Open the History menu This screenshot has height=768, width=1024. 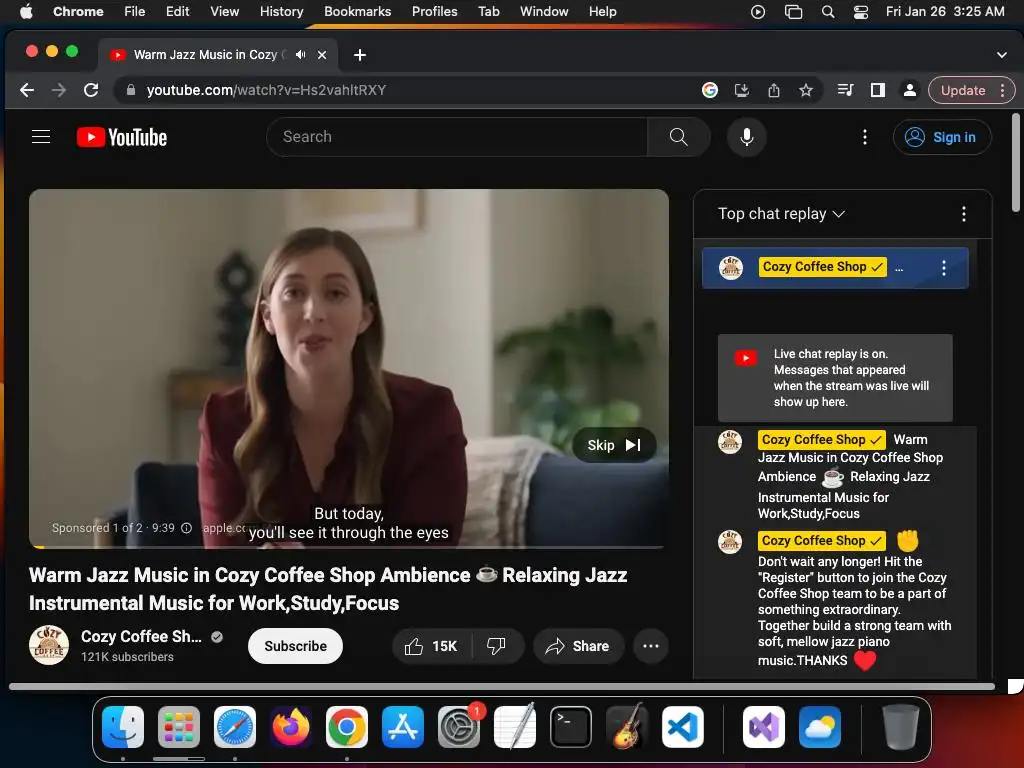coord(281,12)
